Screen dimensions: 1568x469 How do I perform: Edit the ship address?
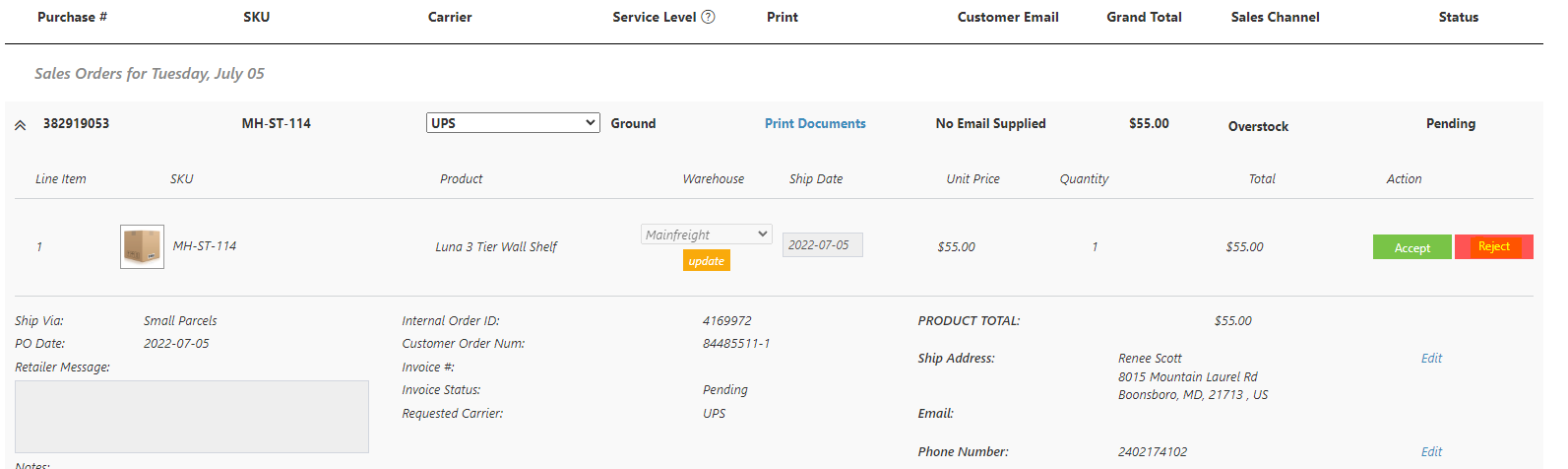1431,359
